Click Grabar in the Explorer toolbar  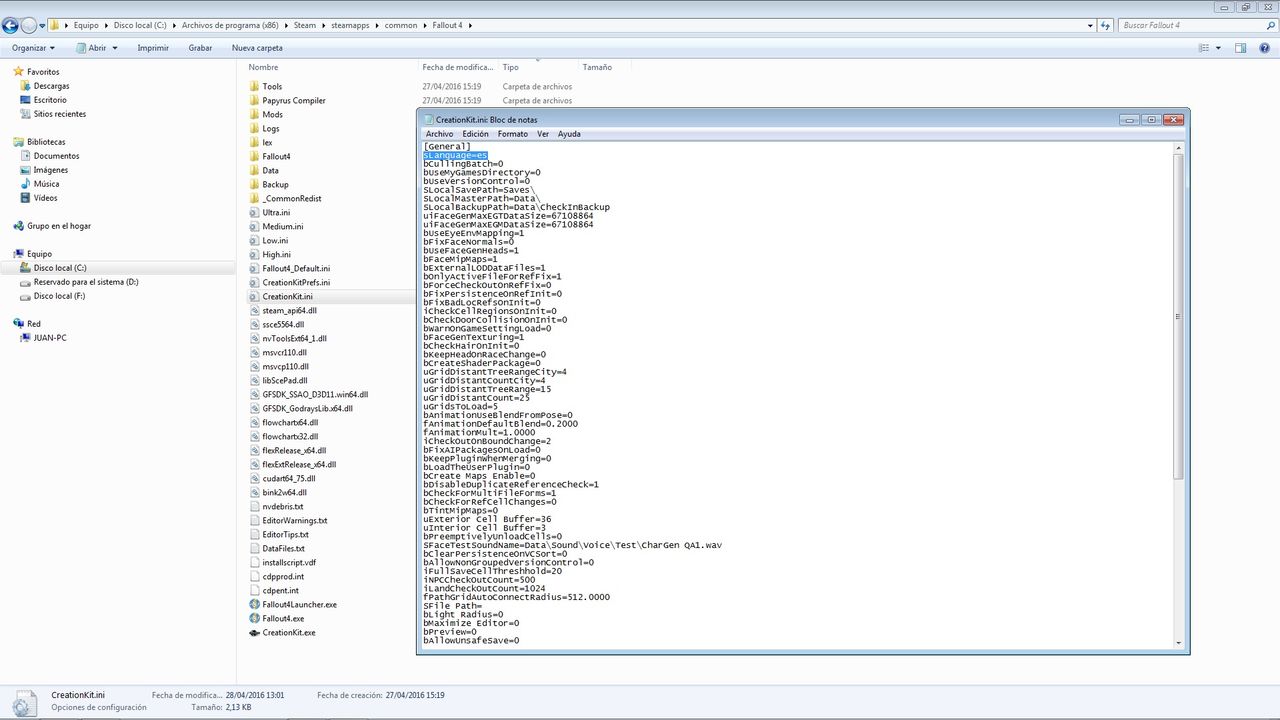click(x=200, y=47)
